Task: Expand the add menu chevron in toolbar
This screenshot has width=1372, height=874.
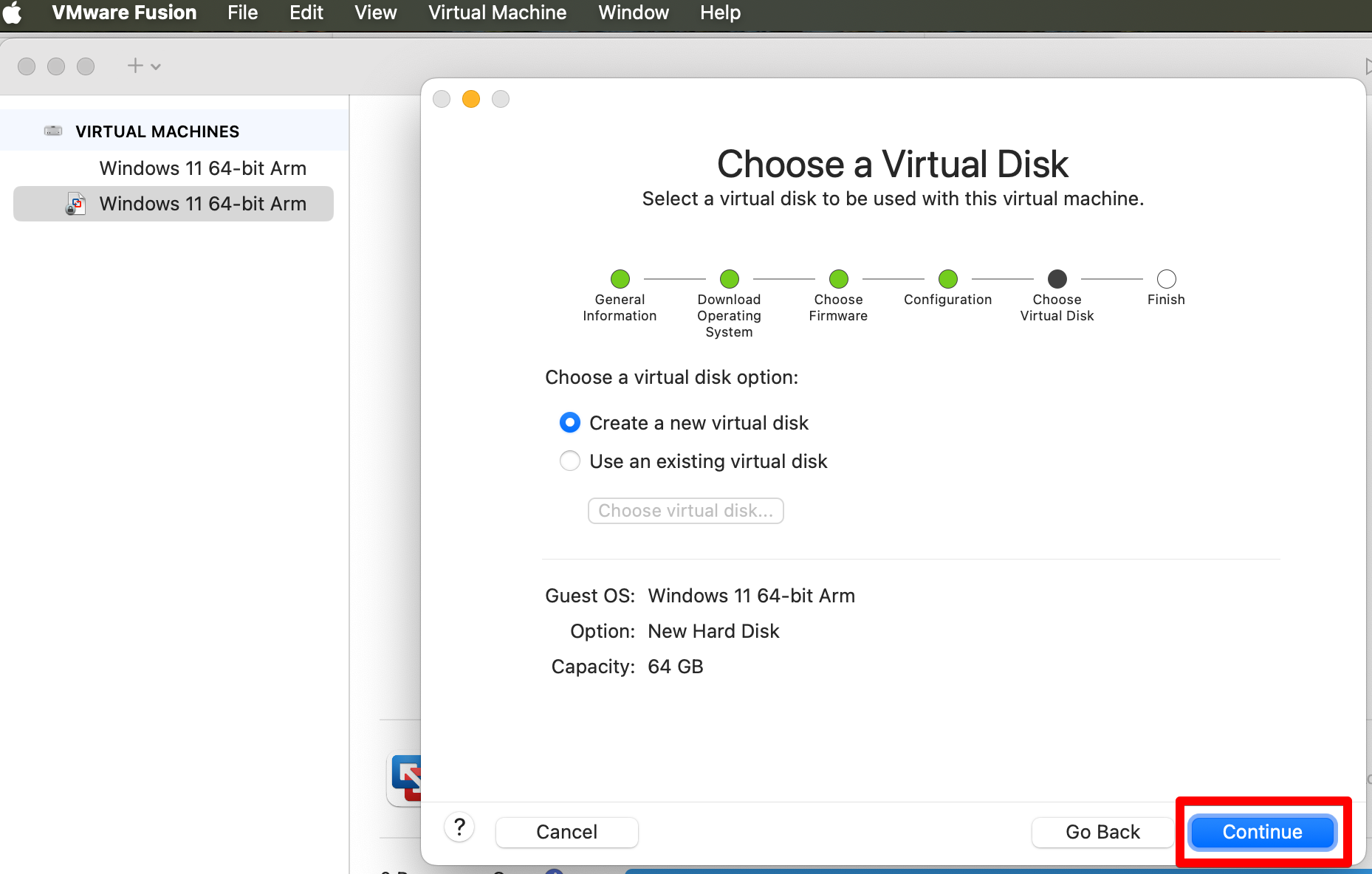Action: click(x=156, y=66)
